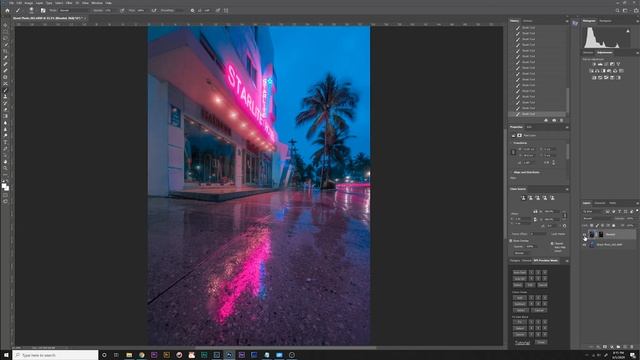Open the File menu

11,3
